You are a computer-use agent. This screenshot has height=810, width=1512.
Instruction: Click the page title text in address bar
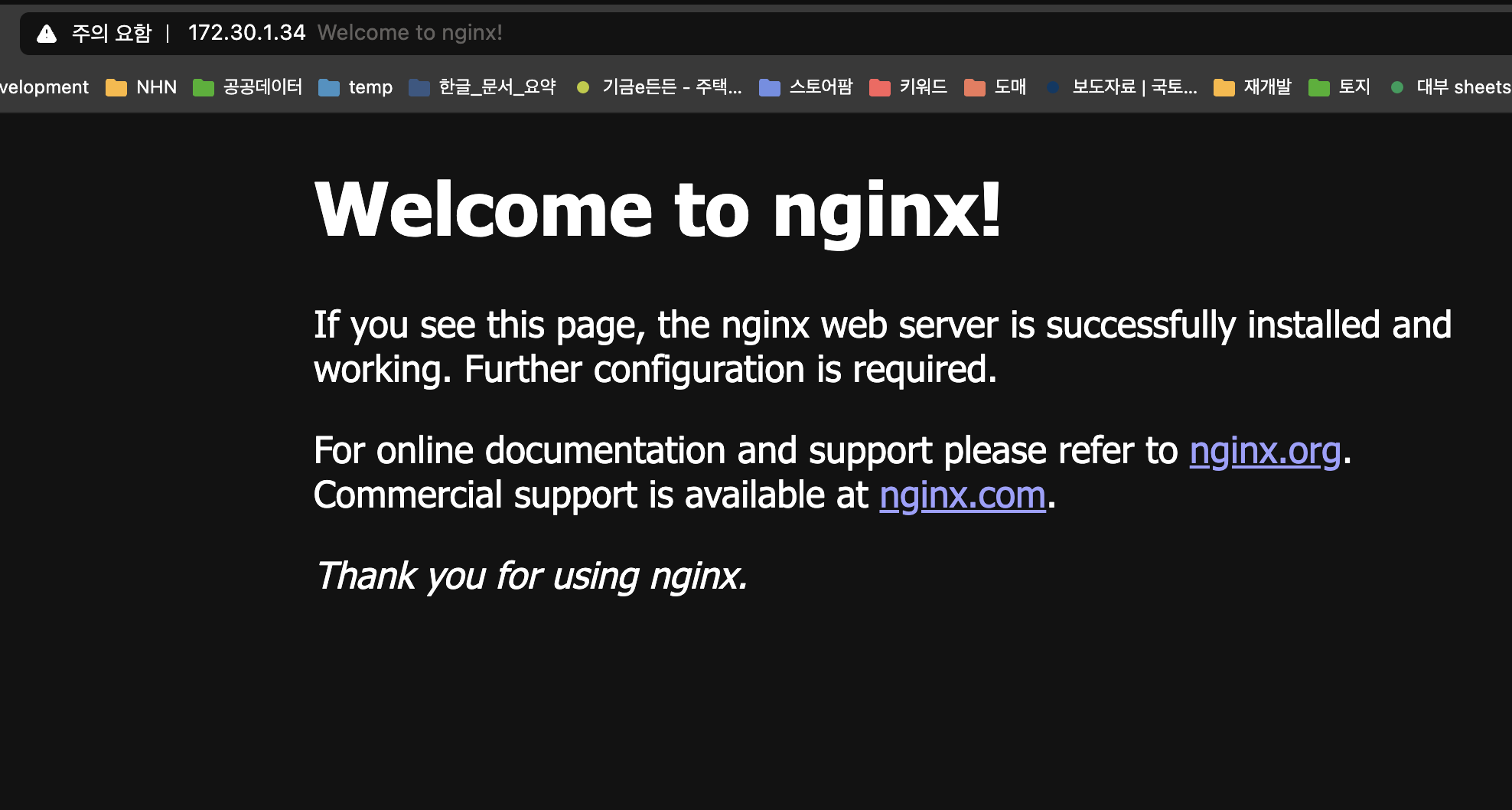click(410, 33)
